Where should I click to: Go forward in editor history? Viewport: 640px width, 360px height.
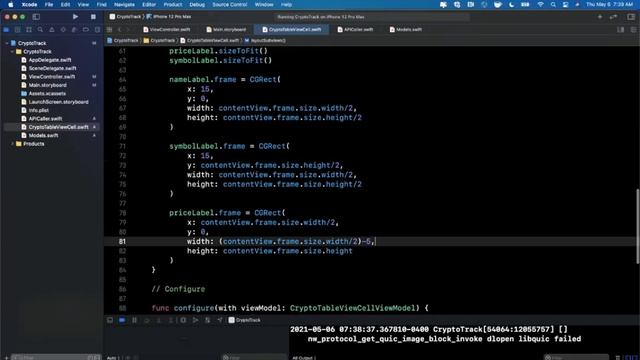128,29
